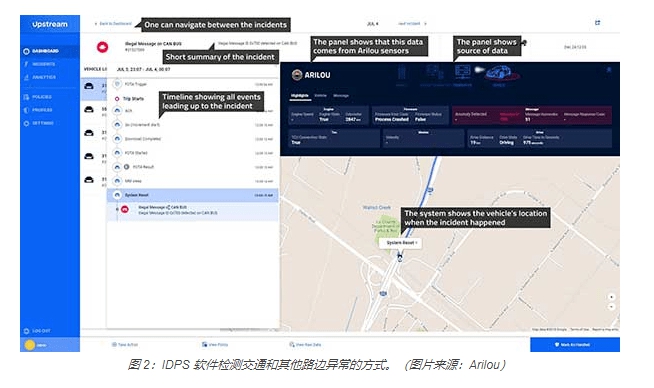Image resolution: width=654 pixels, height=388 pixels.
Task: Click Mark As Handled button
Action: tap(575, 345)
